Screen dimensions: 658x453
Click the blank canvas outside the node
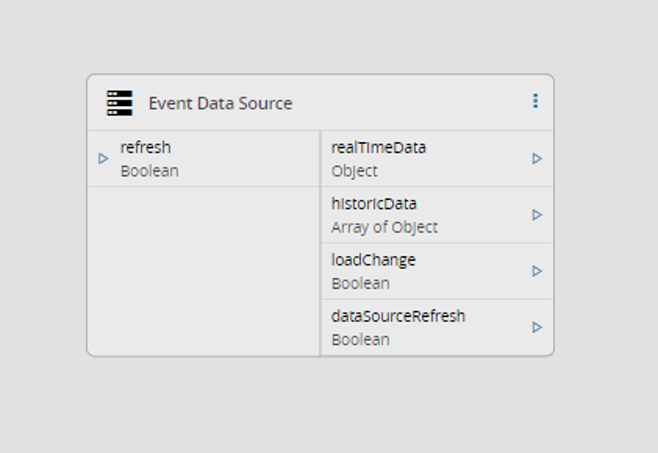coord(330,410)
